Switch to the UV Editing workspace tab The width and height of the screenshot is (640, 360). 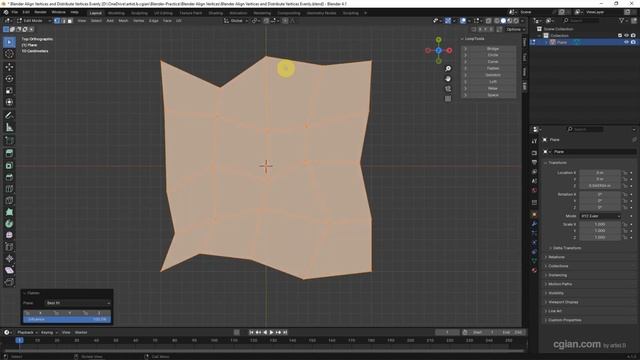[x=163, y=13]
